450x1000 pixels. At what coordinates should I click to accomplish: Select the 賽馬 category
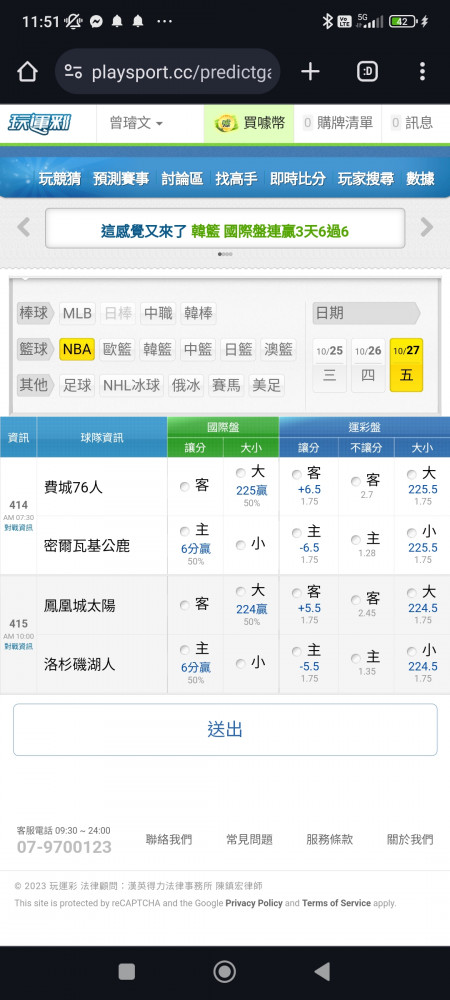point(226,385)
